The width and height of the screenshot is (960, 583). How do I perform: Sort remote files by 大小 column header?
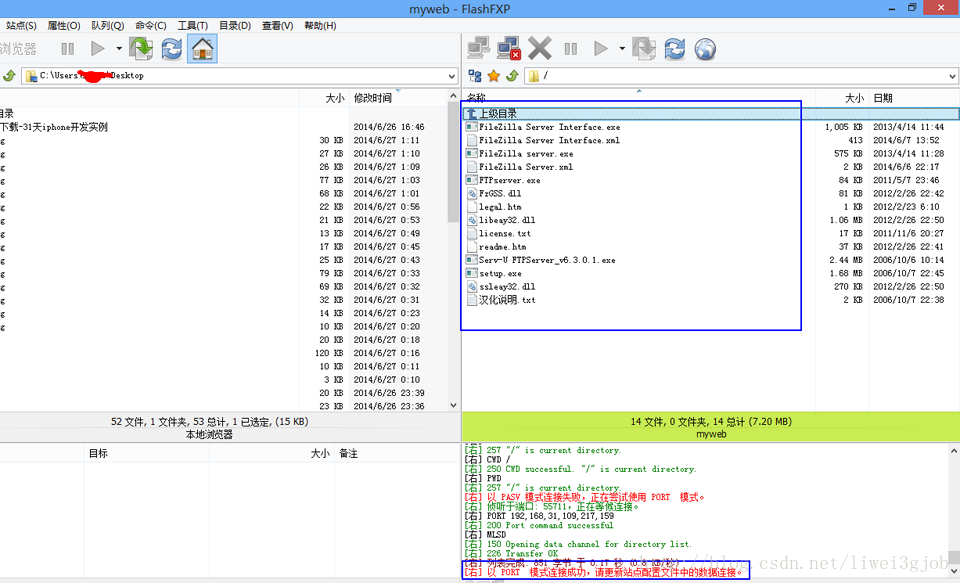coord(842,98)
